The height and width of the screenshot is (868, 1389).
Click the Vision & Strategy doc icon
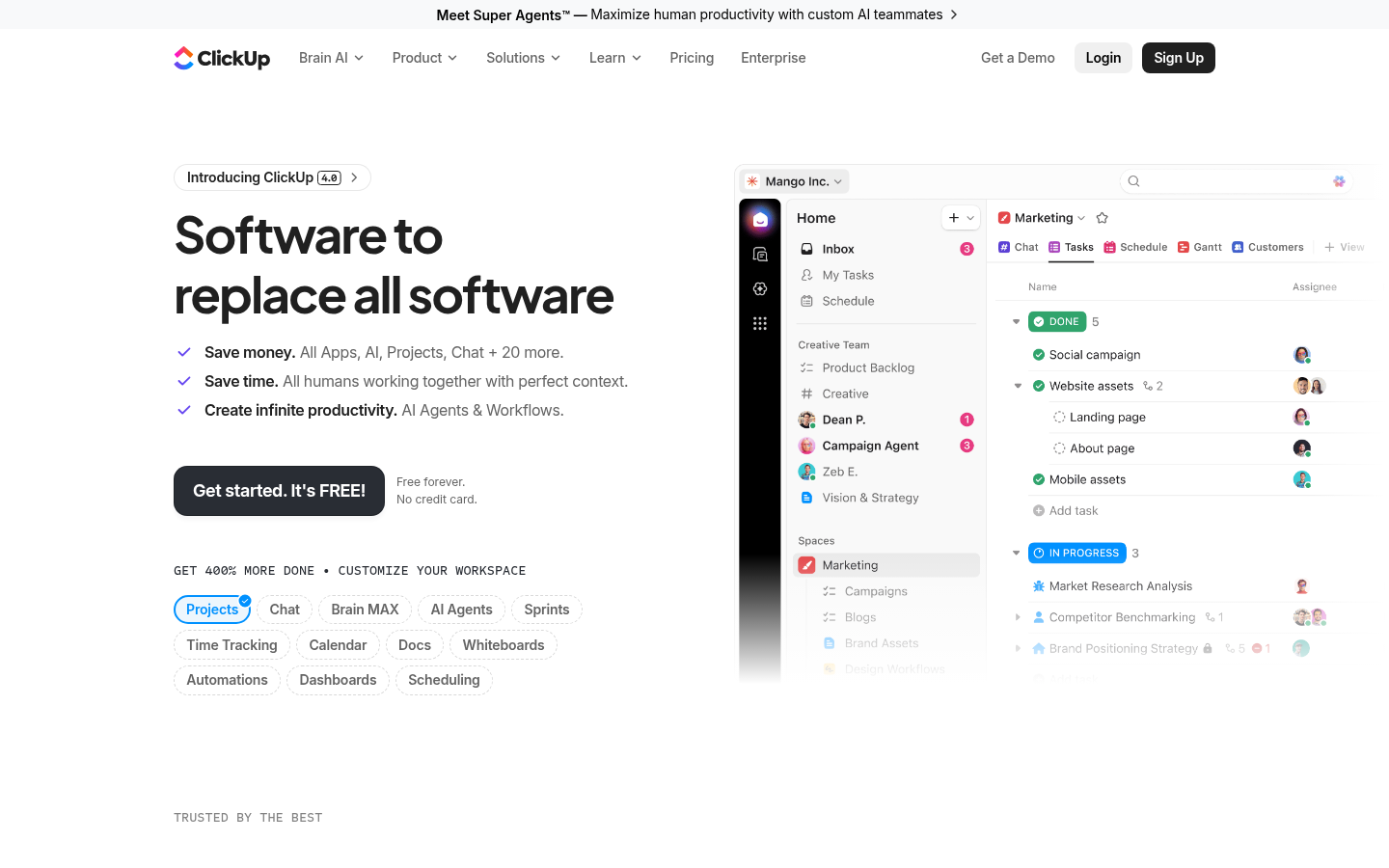(807, 498)
